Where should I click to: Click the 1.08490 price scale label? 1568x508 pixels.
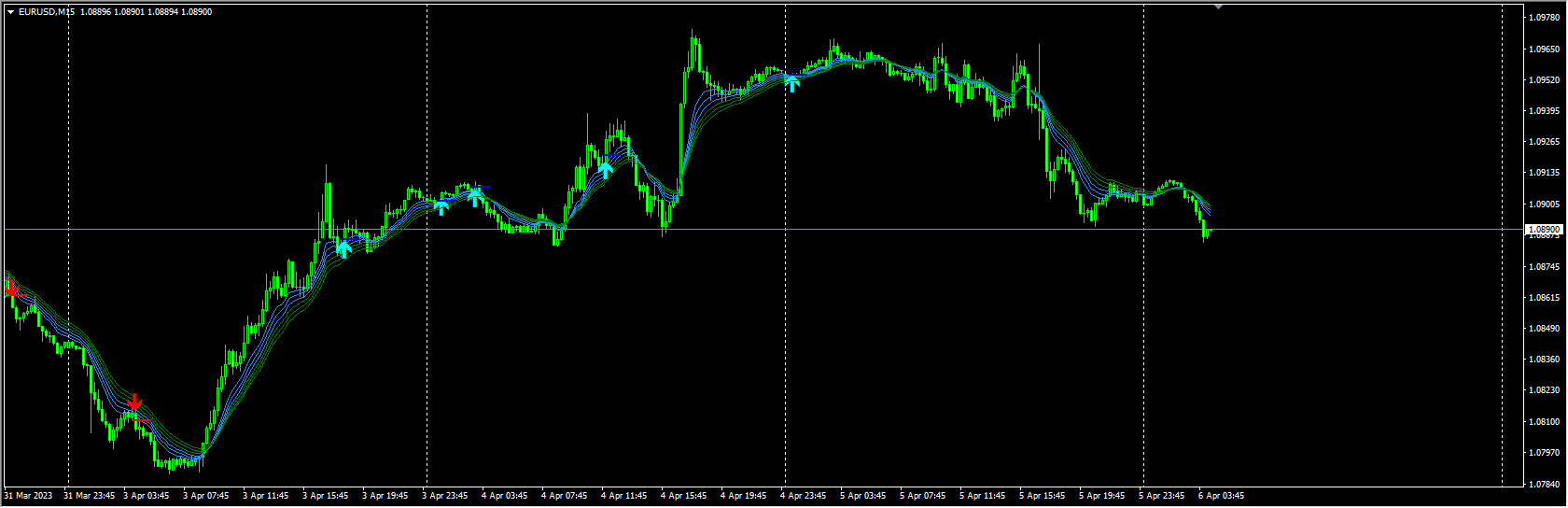pos(1546,329)
